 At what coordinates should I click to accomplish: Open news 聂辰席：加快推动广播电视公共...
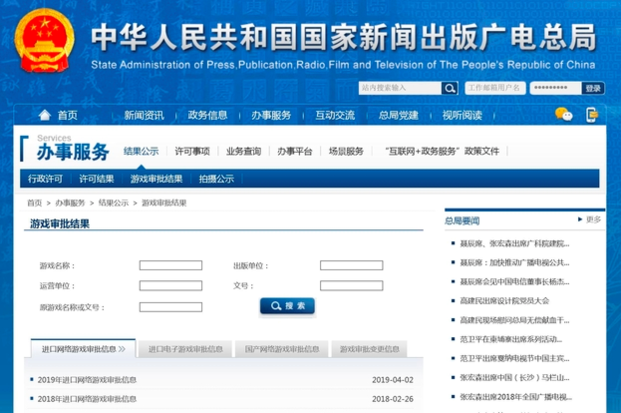[514, 263]
